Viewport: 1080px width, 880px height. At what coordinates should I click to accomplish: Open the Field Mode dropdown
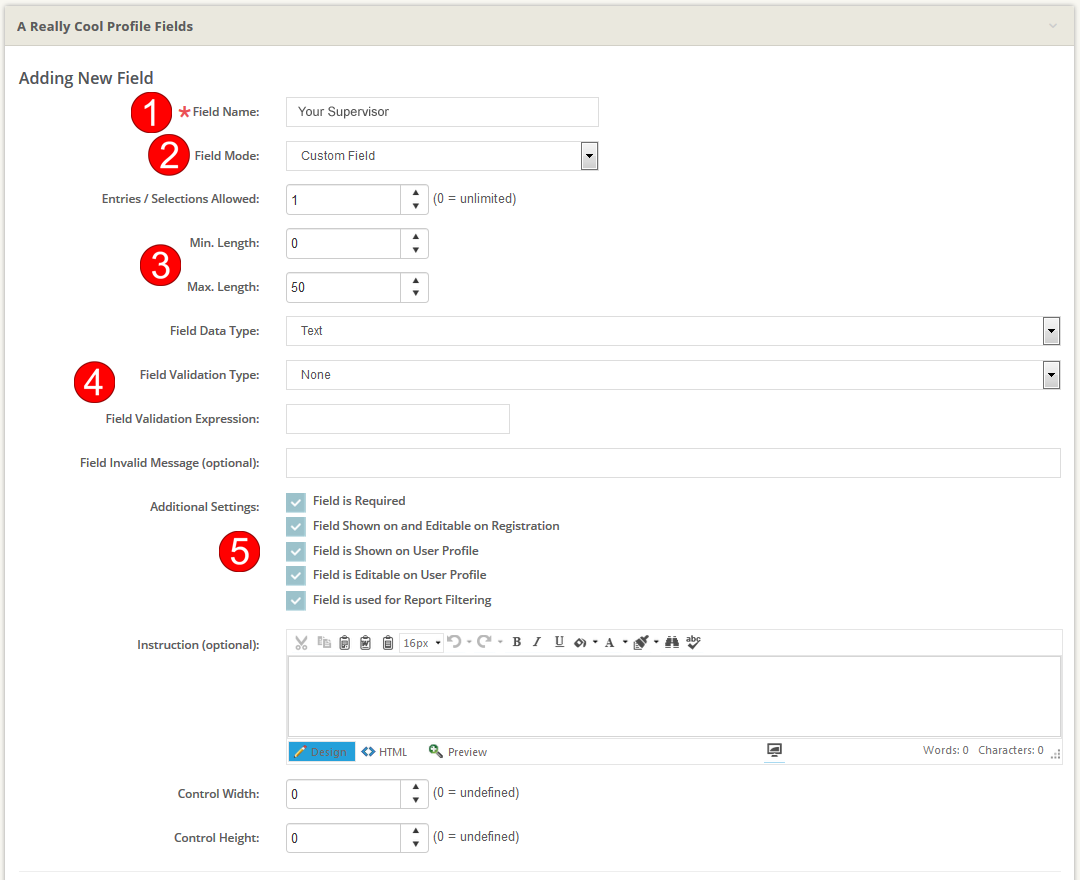coord(589,156)
